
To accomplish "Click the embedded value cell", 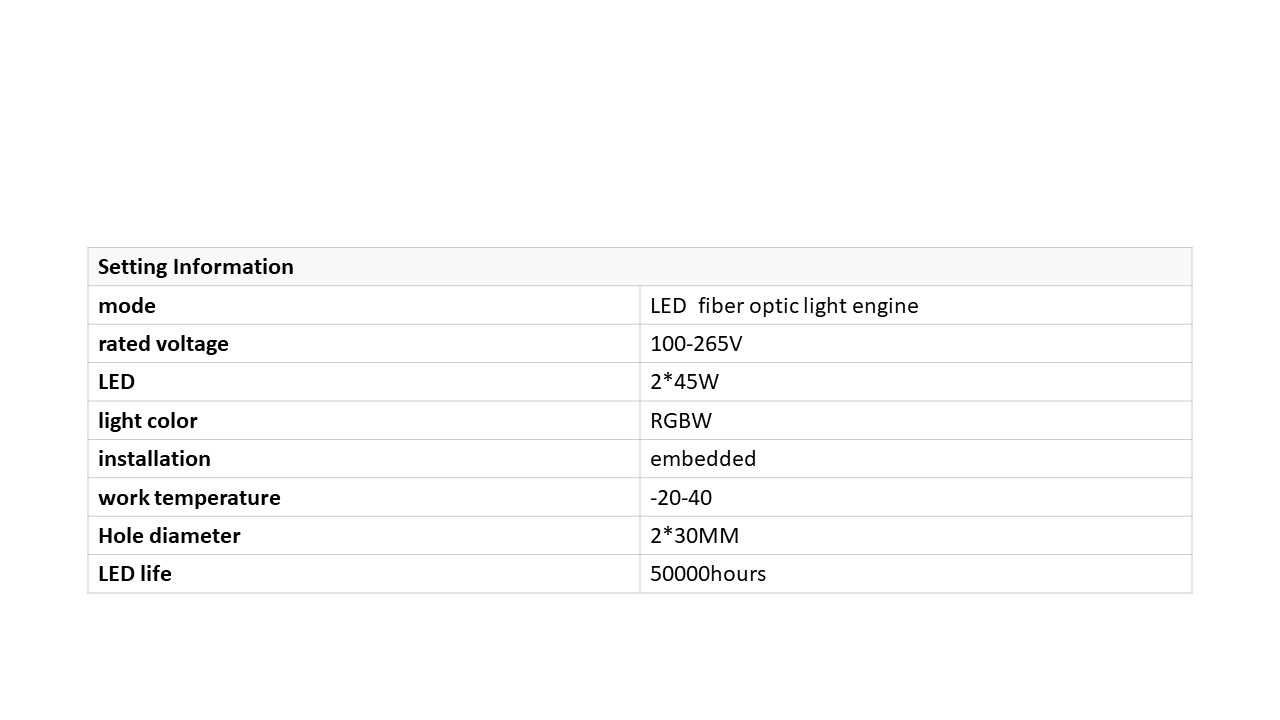I will point(916,459).
